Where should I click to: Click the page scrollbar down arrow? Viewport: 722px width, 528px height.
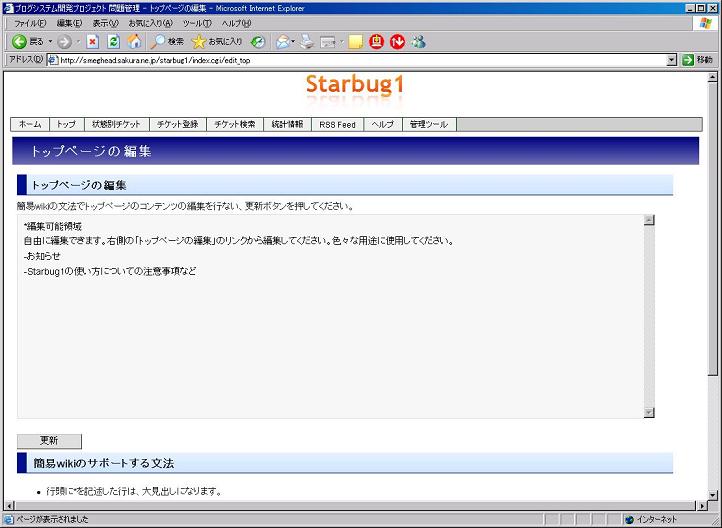click(712, 493)
